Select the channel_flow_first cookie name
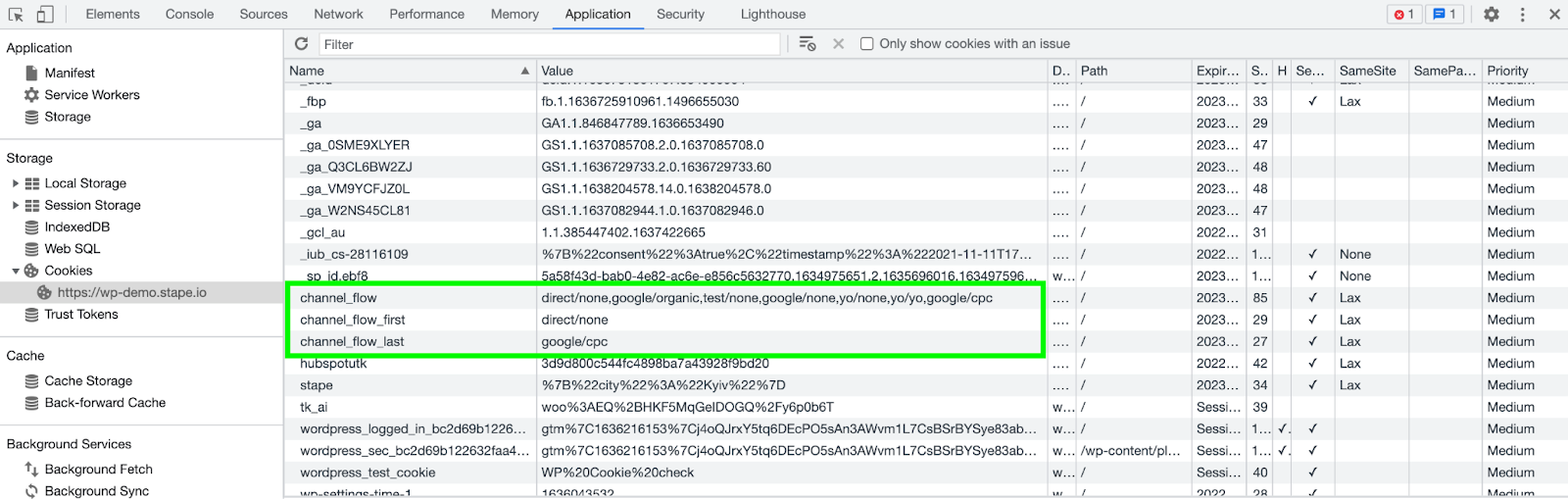Image resolution: width=1568 pixels, height=499 pixels. pos(353,320)
